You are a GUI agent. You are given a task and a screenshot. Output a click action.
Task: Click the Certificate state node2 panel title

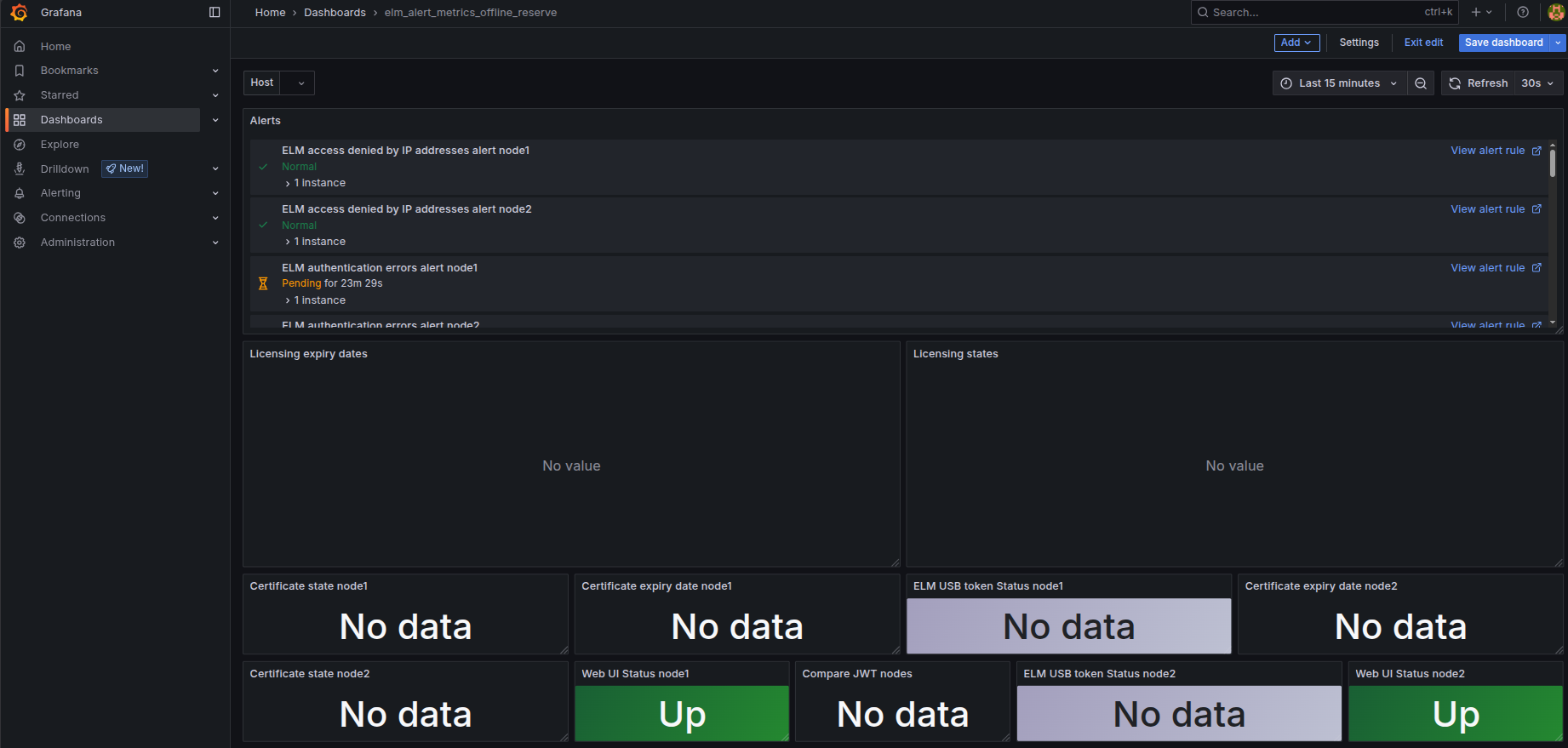point(309,674)
